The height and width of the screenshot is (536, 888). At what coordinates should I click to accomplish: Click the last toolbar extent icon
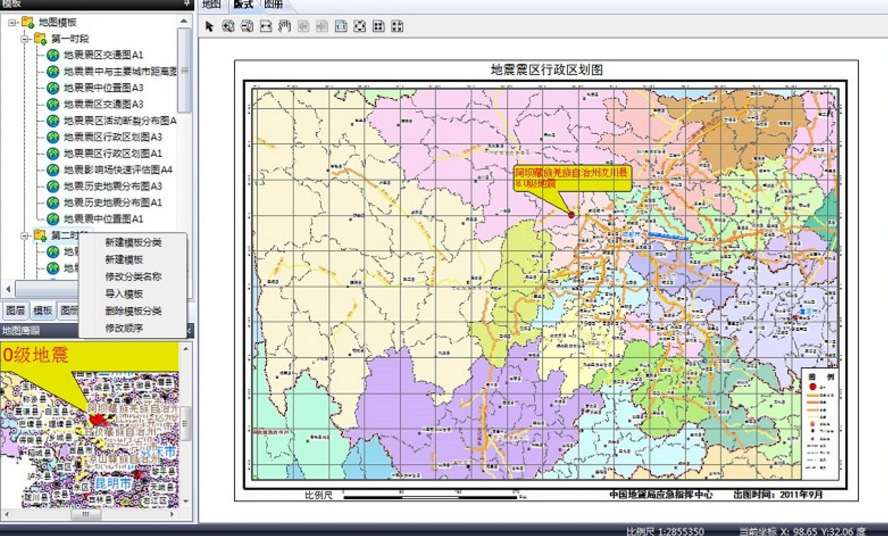click(x=398, y=26)
